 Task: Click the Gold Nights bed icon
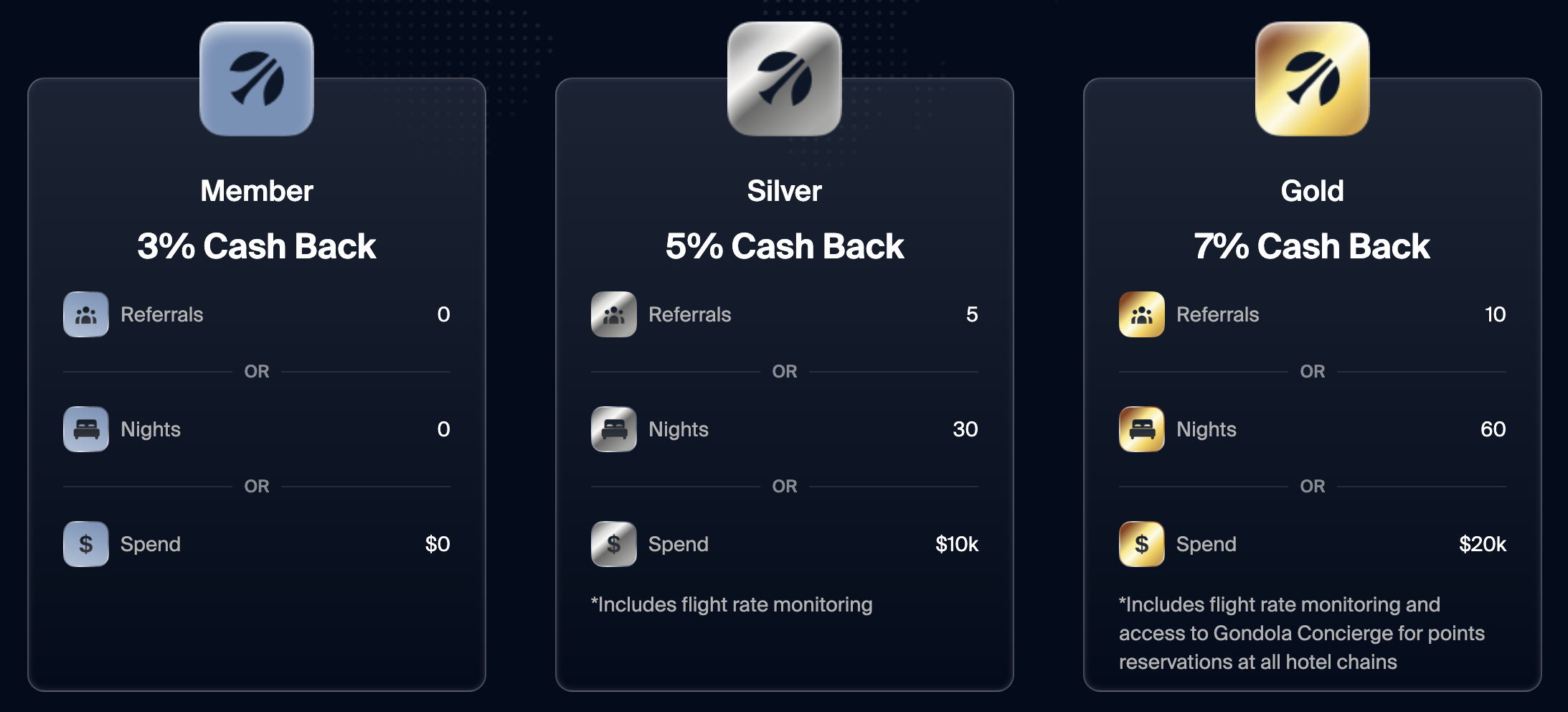[x=1142, y=429]
